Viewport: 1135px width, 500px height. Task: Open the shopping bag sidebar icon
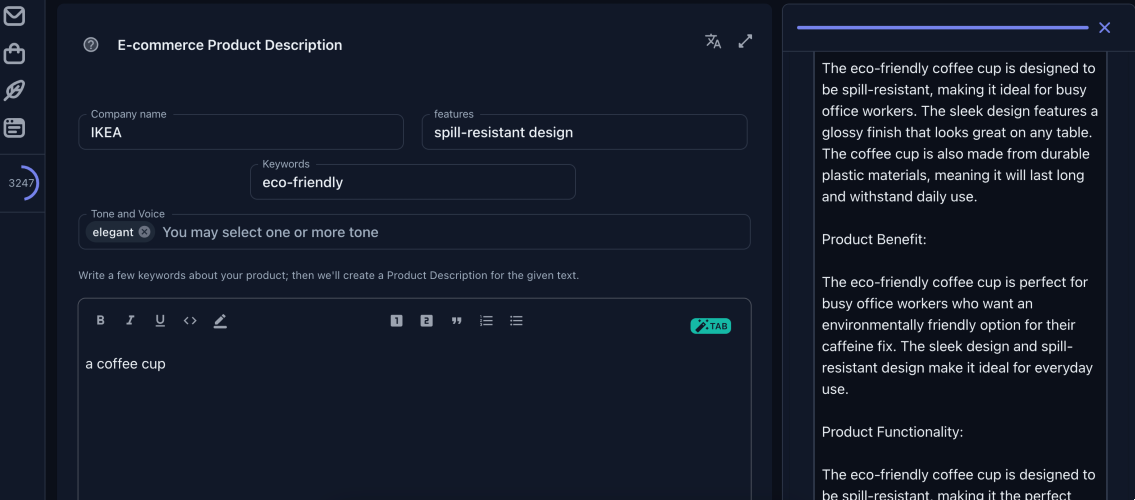tap(14, 54)
